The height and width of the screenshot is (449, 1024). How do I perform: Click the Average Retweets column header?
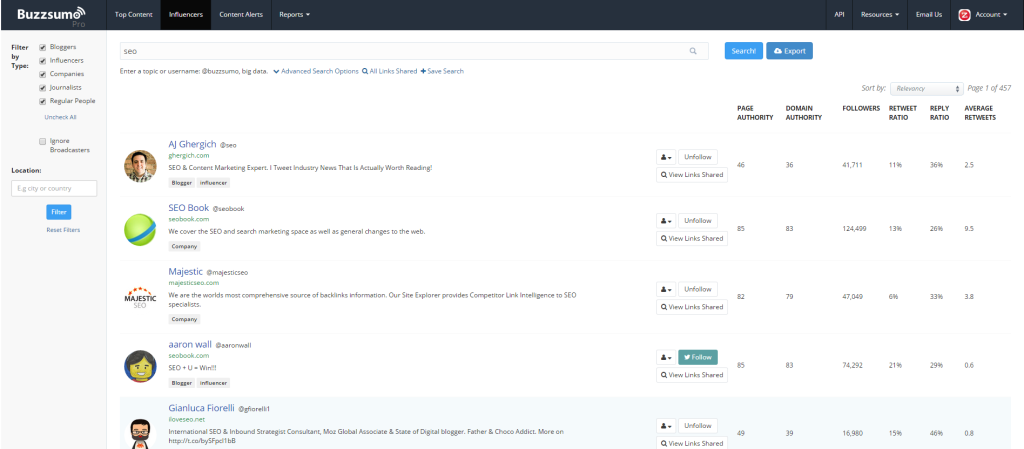[980, 113]
